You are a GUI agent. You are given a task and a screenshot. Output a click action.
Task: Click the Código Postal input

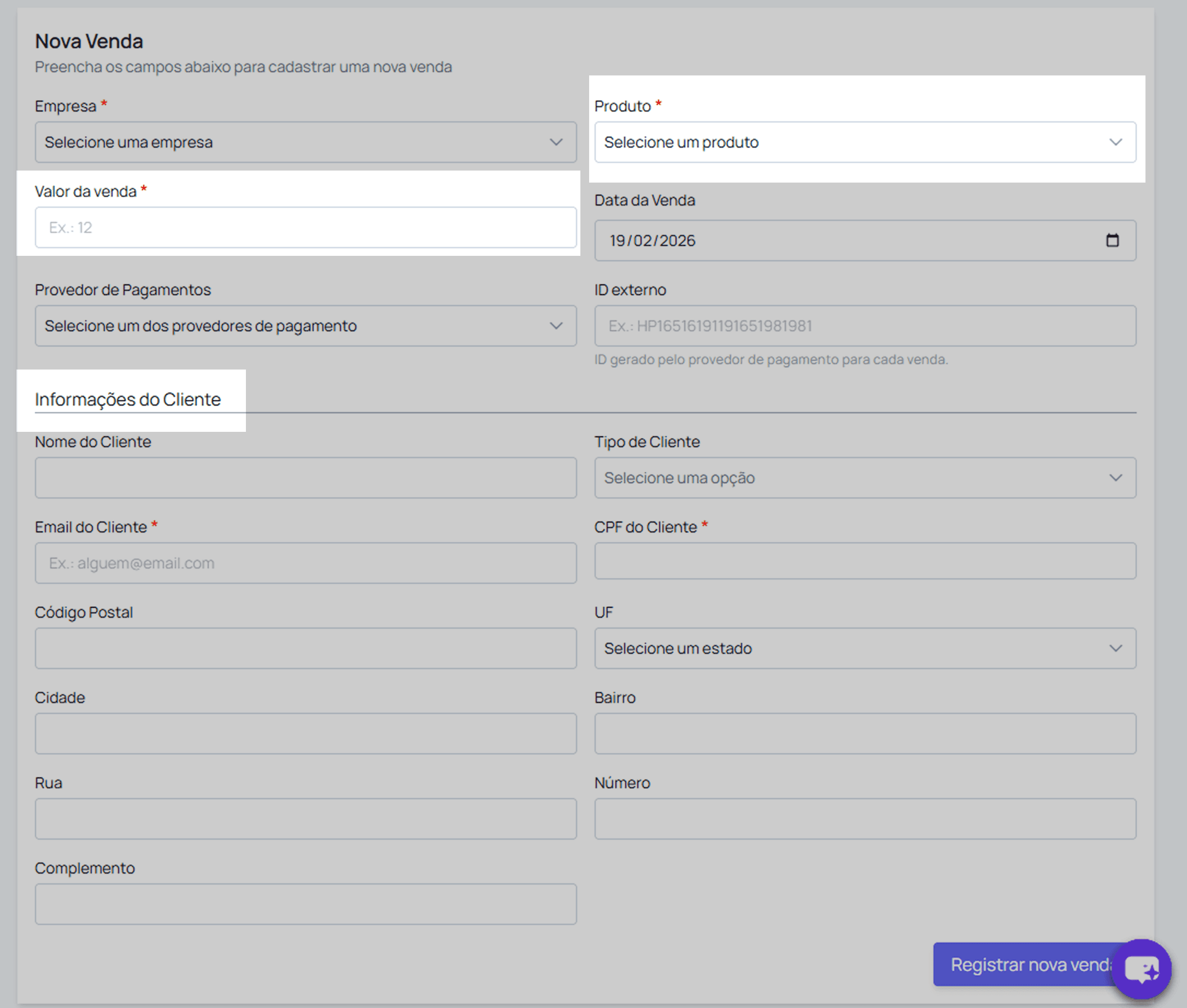(x=305, y=648)
